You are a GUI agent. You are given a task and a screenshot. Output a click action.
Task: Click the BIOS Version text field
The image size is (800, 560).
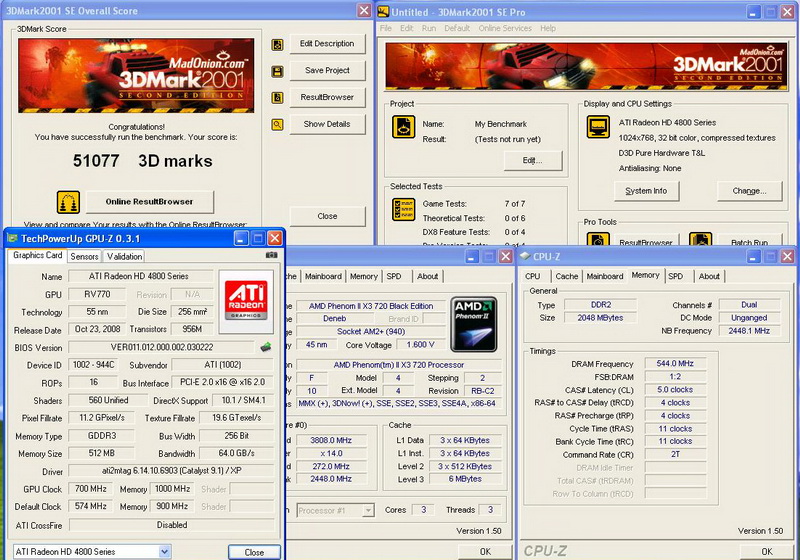pos(162,347)
